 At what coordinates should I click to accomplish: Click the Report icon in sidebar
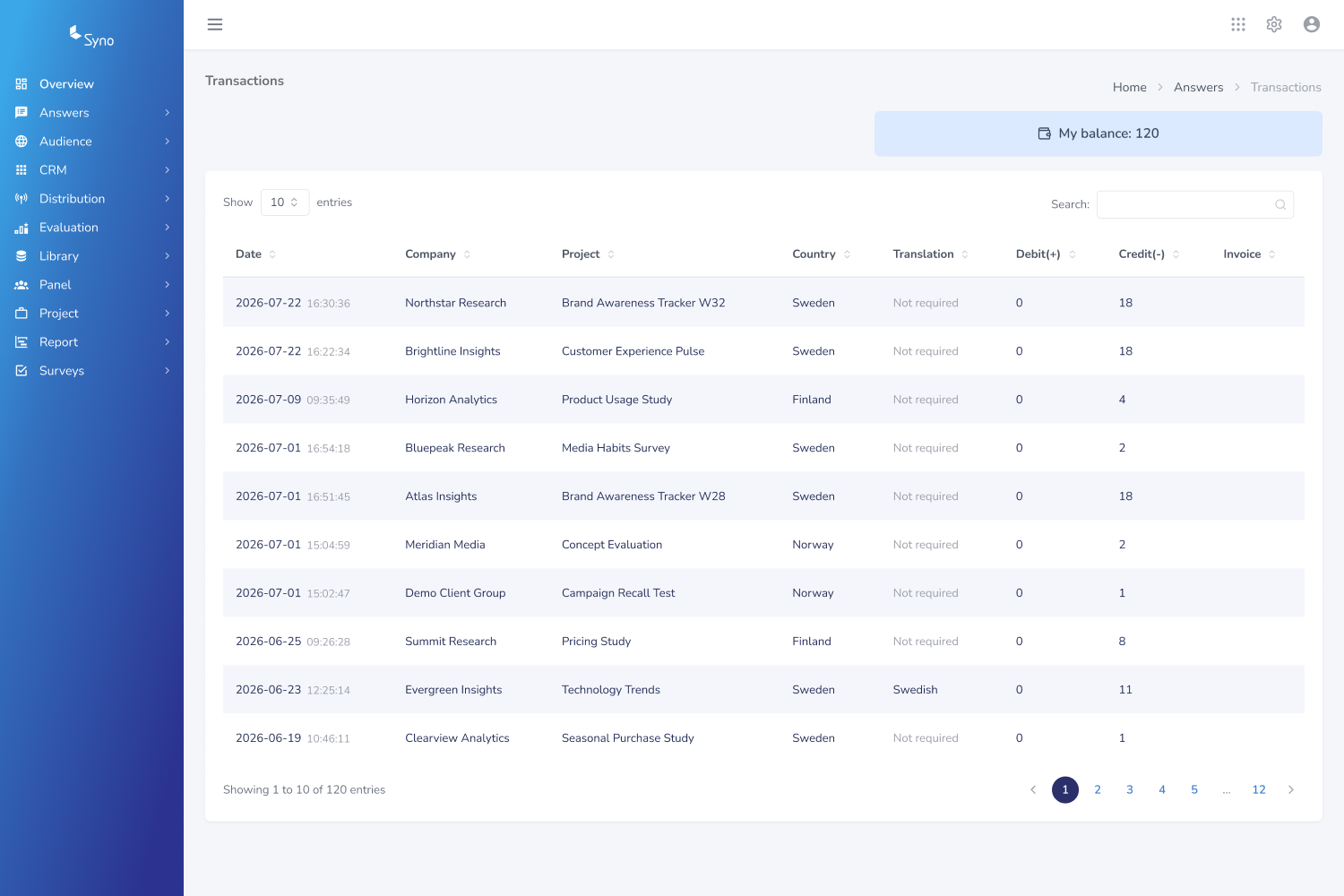tap(22, 342)
